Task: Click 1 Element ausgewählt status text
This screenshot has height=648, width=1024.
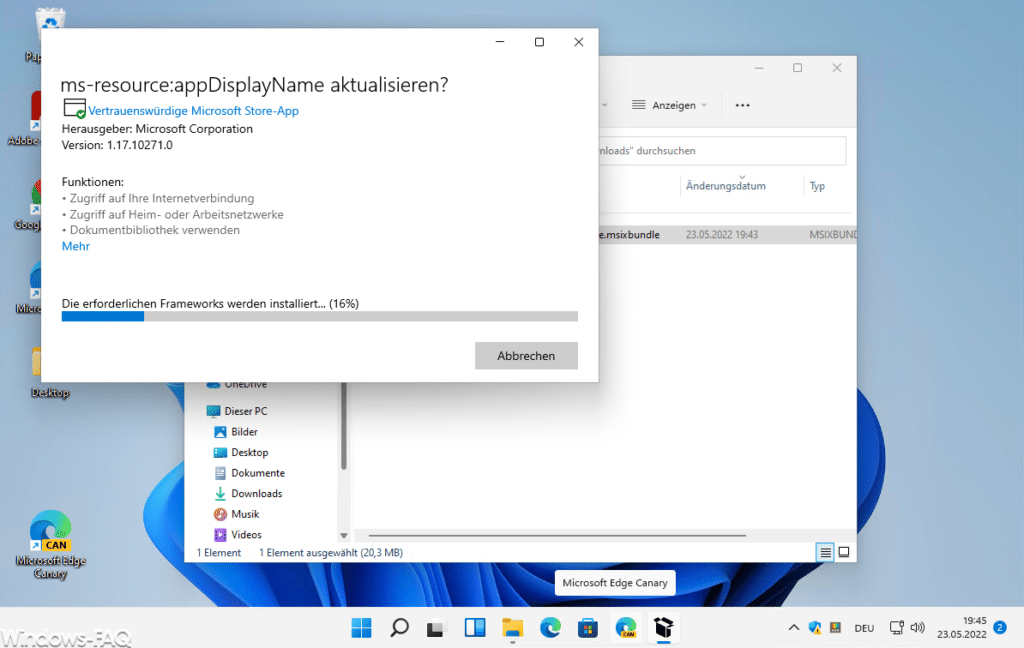Action: click(x=330, y=553)
